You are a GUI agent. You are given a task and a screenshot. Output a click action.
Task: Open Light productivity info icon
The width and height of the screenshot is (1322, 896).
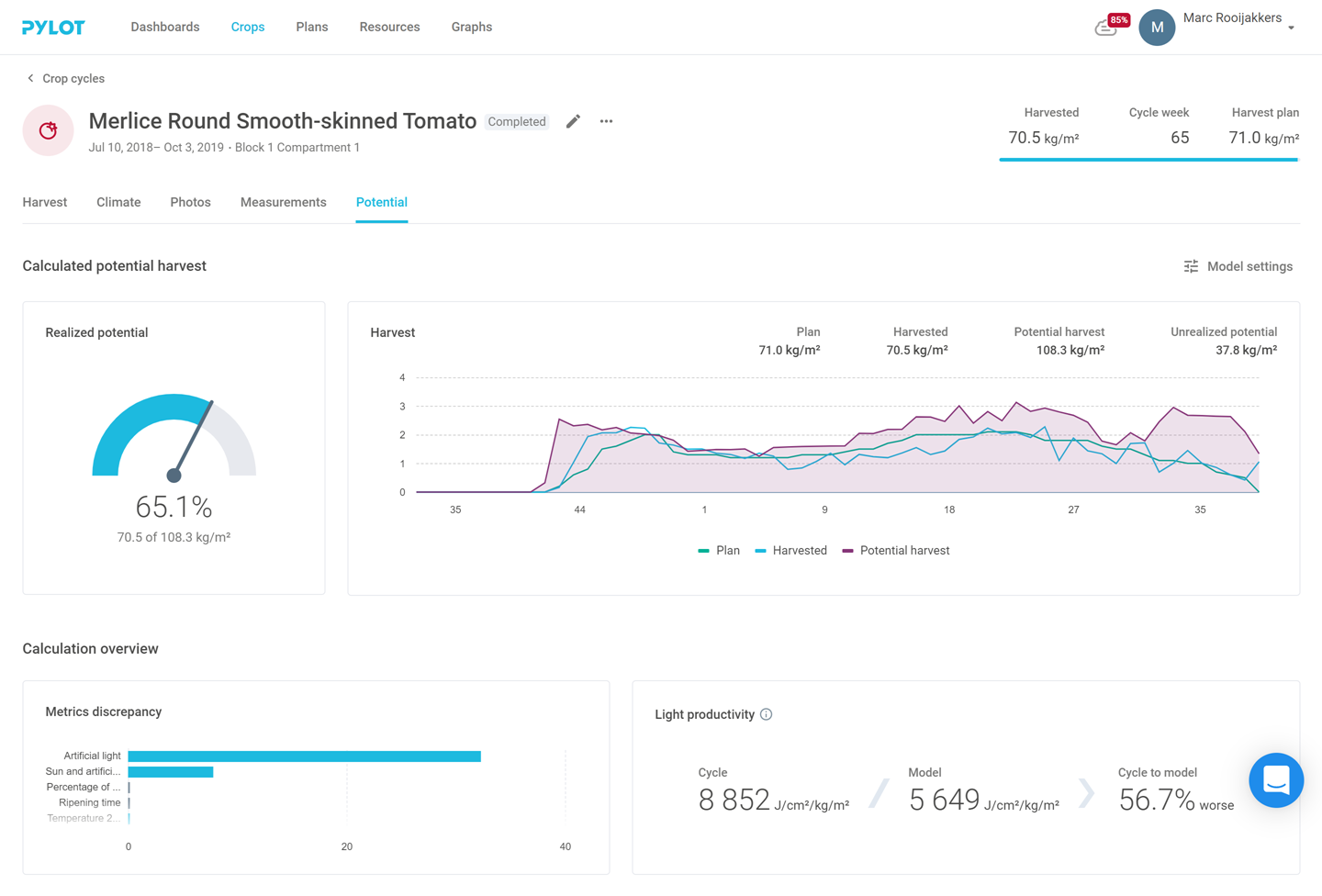pyautogui.click(x=767, y=714)
